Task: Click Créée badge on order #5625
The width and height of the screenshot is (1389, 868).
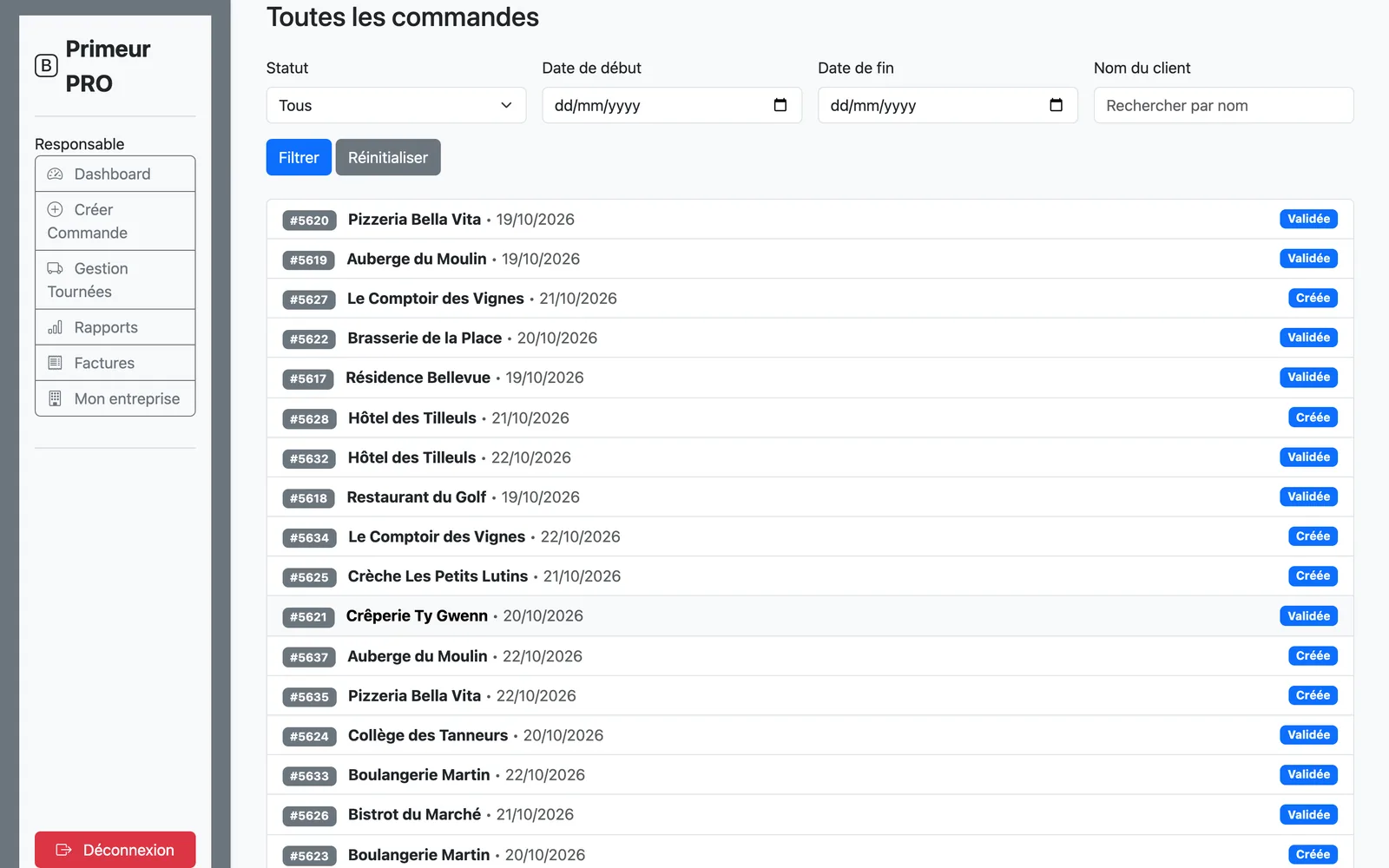Action: click(1313, 575)
